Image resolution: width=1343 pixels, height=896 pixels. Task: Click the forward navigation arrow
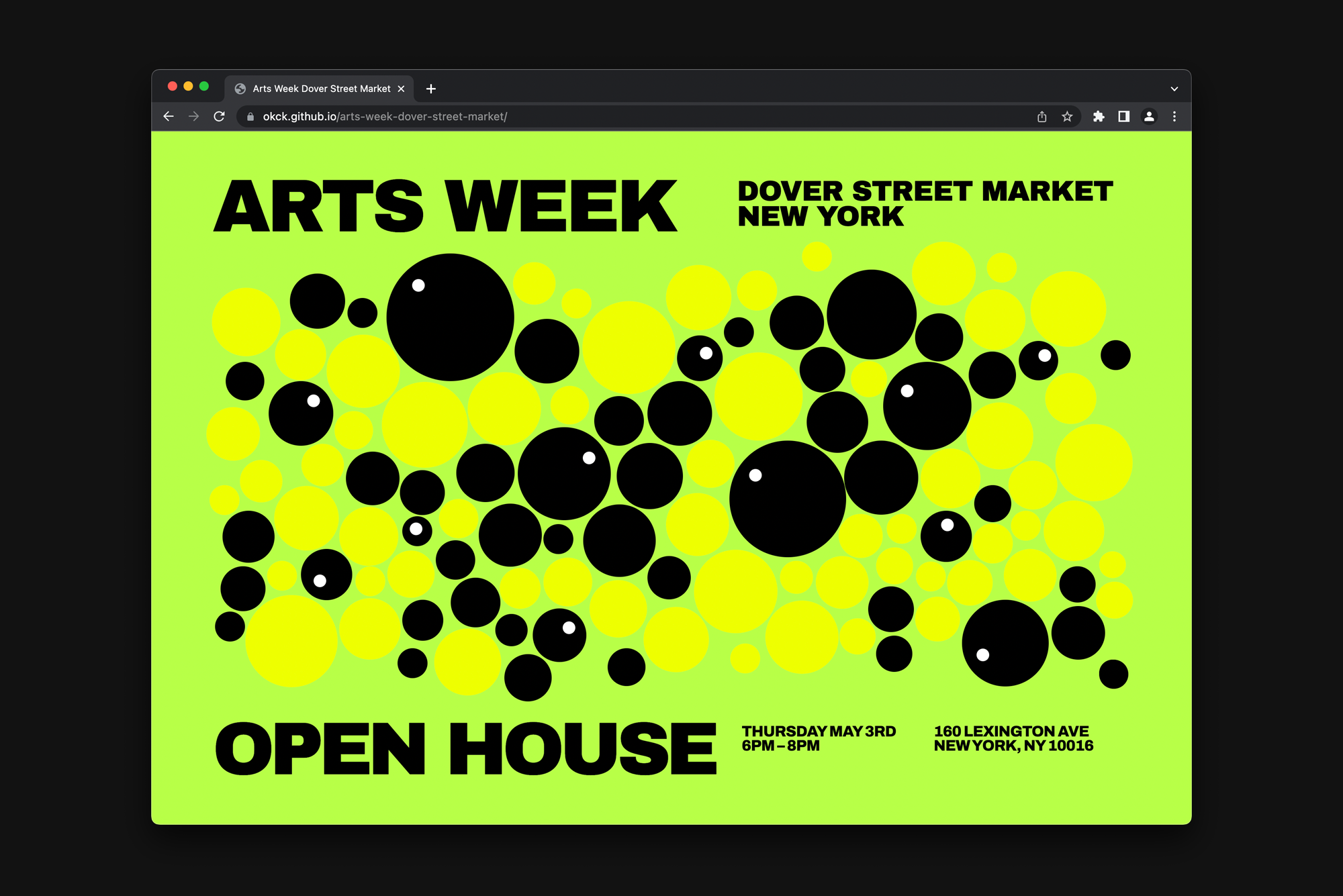[x=193, y=117]
